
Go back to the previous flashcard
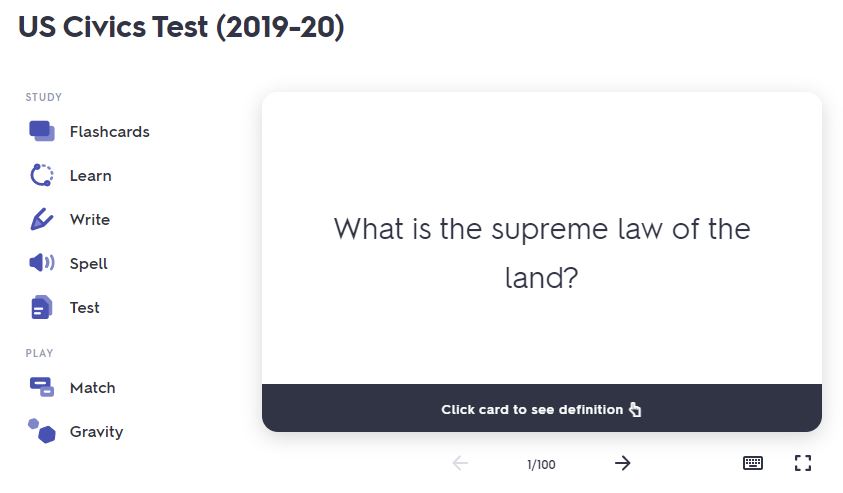tap(460, 463)
